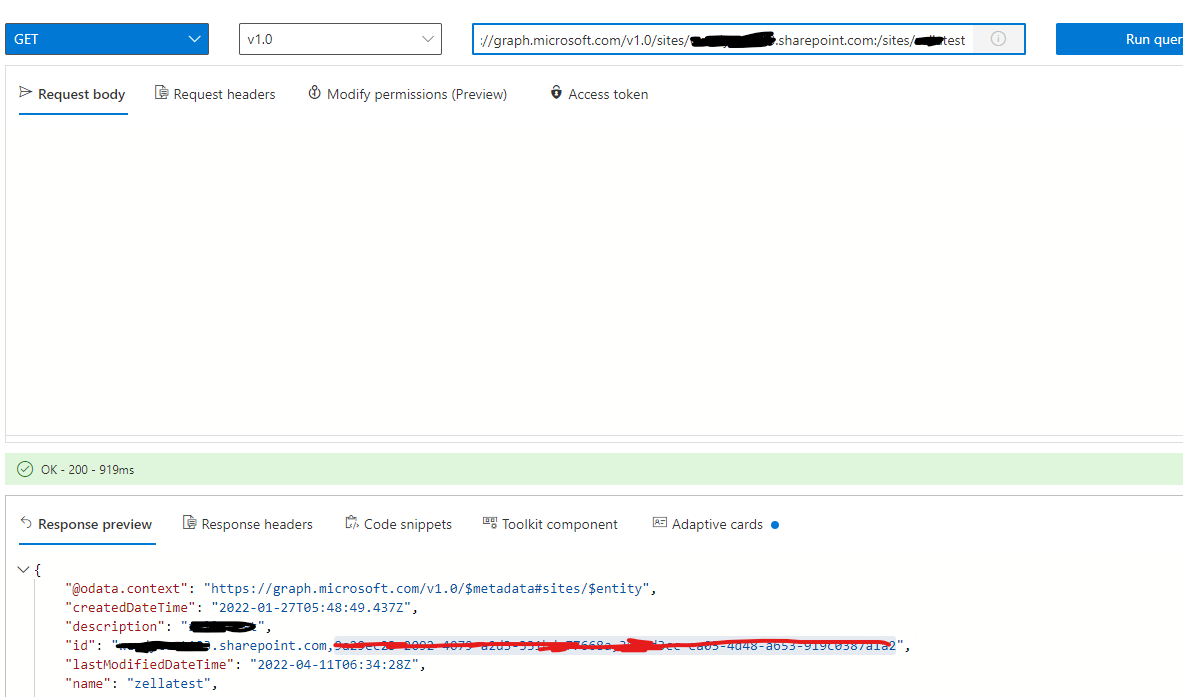Click the Request body tab icon

click(x=25, y=93)
